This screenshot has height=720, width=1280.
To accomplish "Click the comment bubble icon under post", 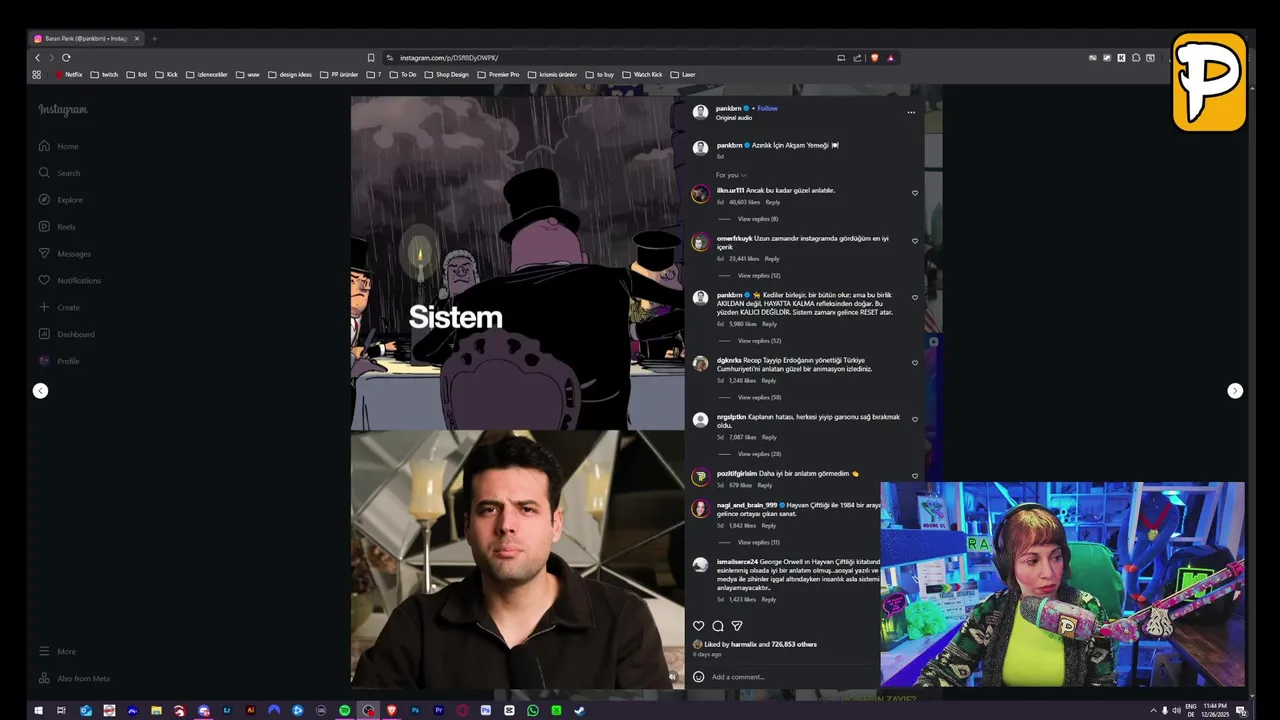I will coord(718,626).
